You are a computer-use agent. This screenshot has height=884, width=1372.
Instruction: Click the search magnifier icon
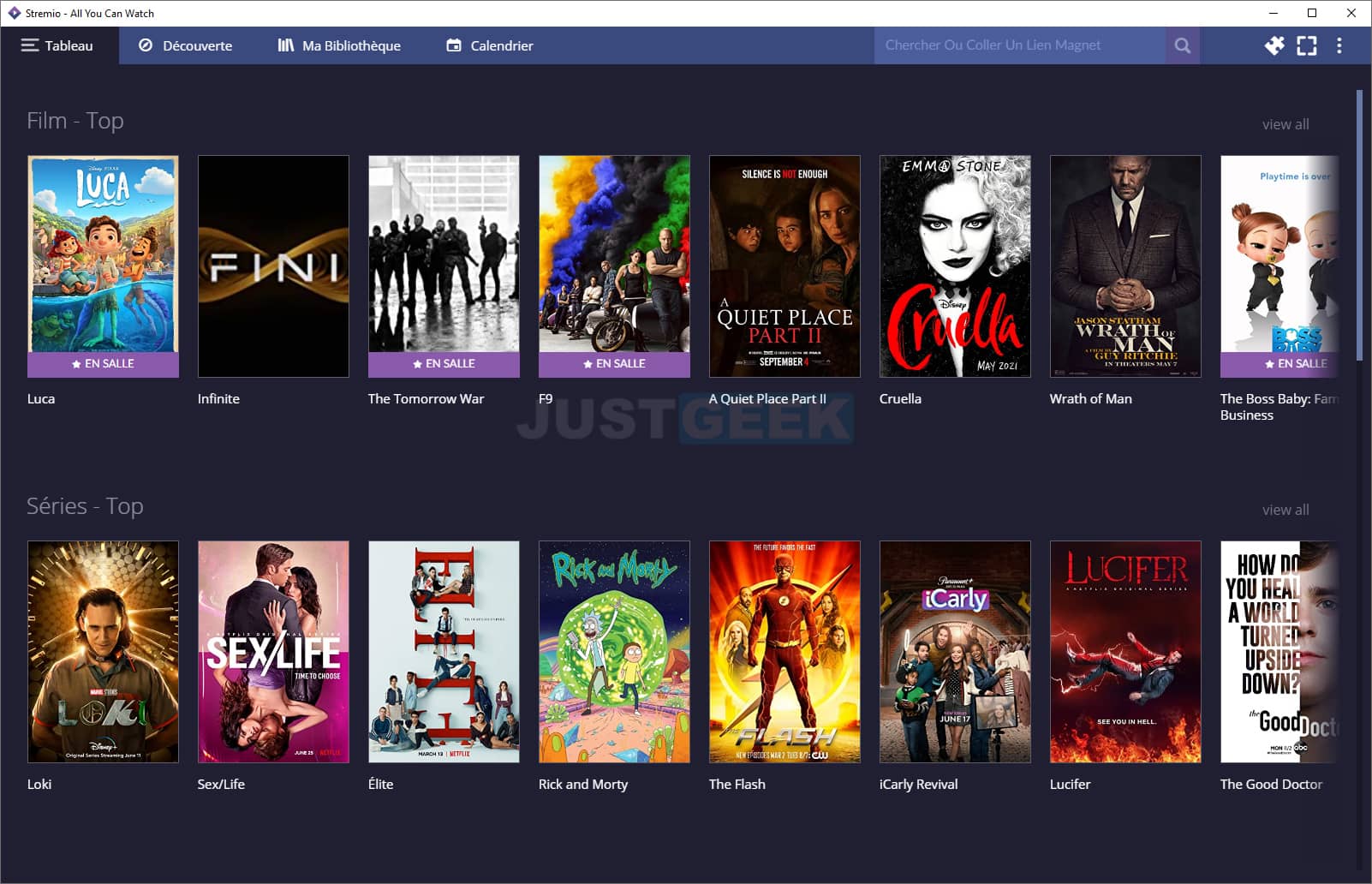click(1183, 45)
